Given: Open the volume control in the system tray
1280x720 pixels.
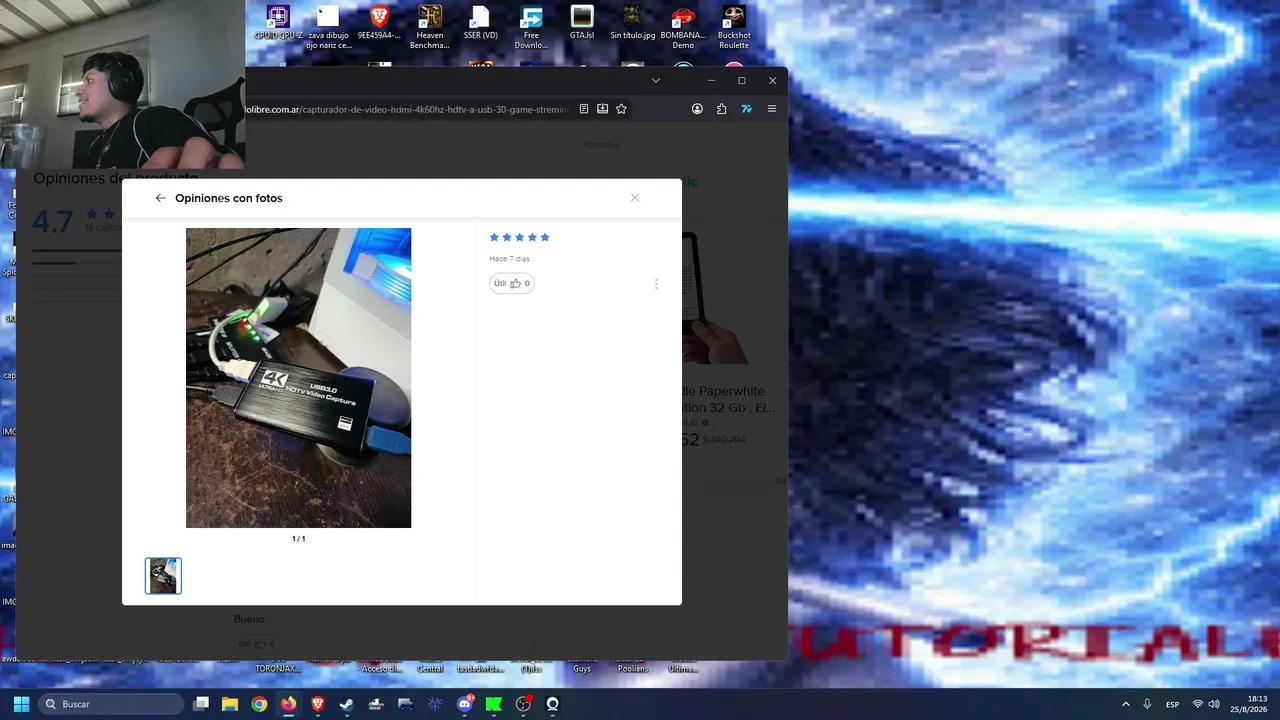Looking at the screenshot, I should pyautogui.click(x=1214, y=704).
